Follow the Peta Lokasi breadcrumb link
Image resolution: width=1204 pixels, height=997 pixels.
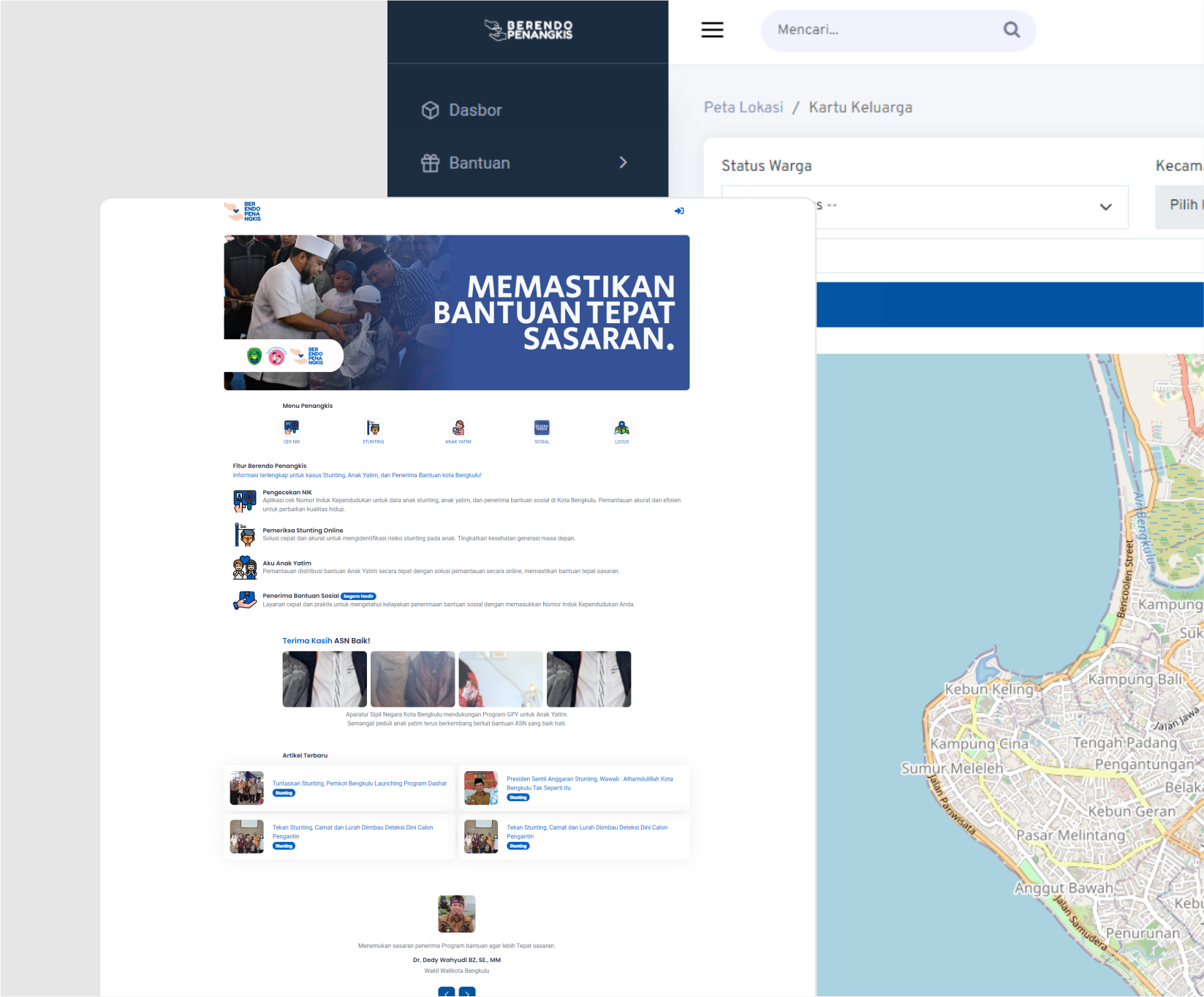pyautogui.click(x=743, y=107)
